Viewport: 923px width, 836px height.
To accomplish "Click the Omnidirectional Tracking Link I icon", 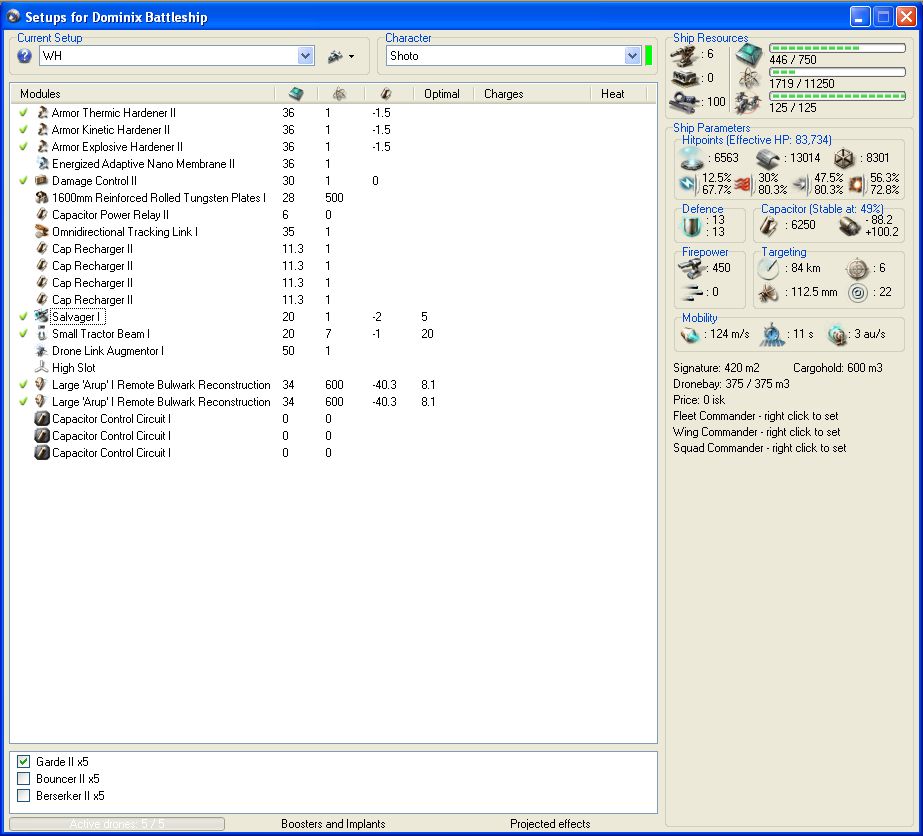I will 42,232.
